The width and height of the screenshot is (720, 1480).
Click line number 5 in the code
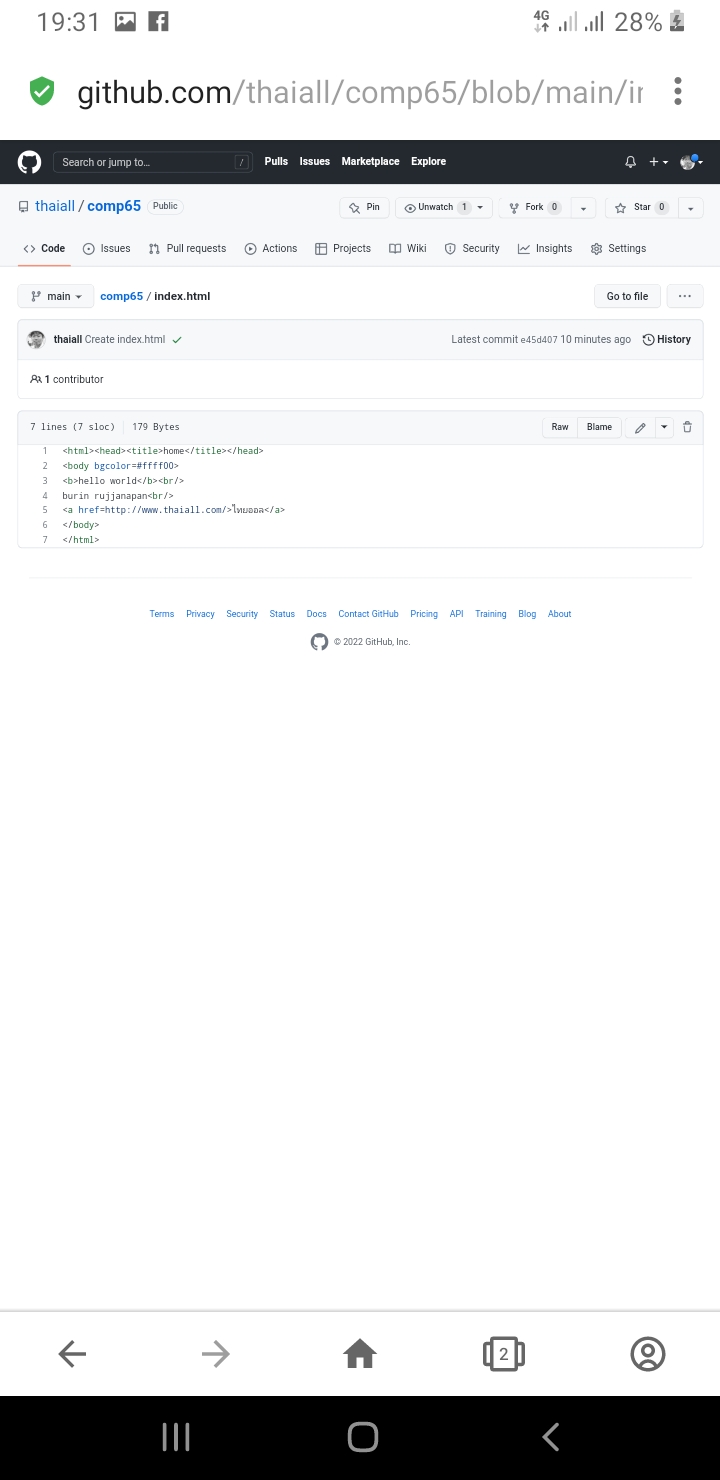tap(45, 510)
